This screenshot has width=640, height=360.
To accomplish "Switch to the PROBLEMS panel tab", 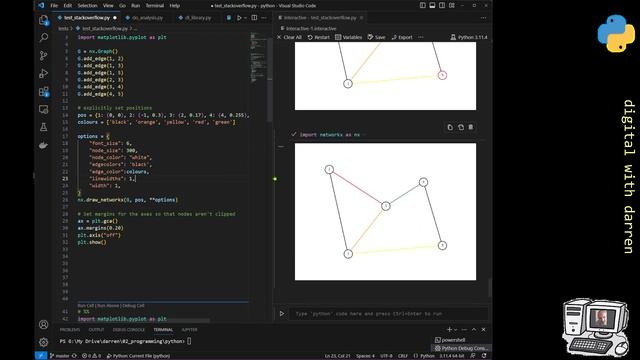I will (x=70, y=330).
